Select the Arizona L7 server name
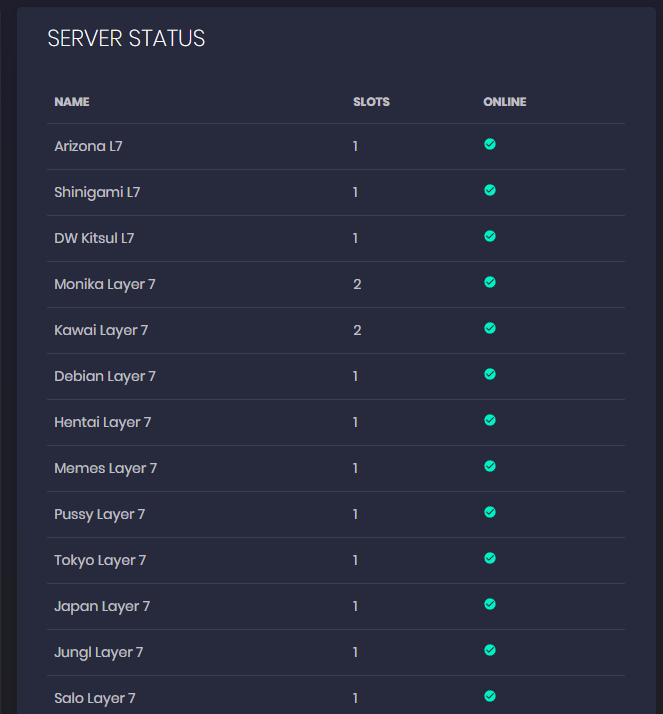 pyautogui.click(x=88, y=146)
